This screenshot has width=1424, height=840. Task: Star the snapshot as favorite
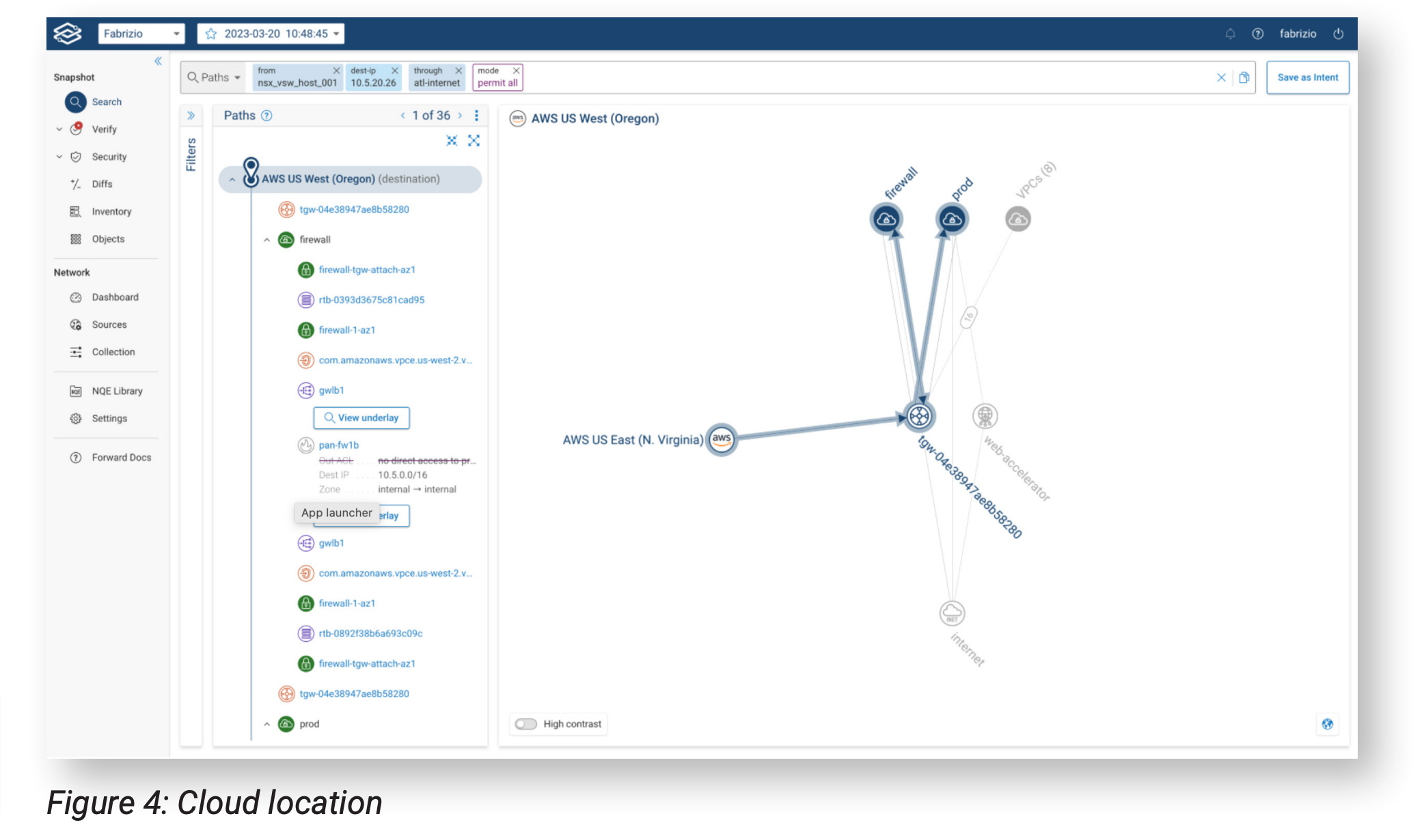[211, 33]
